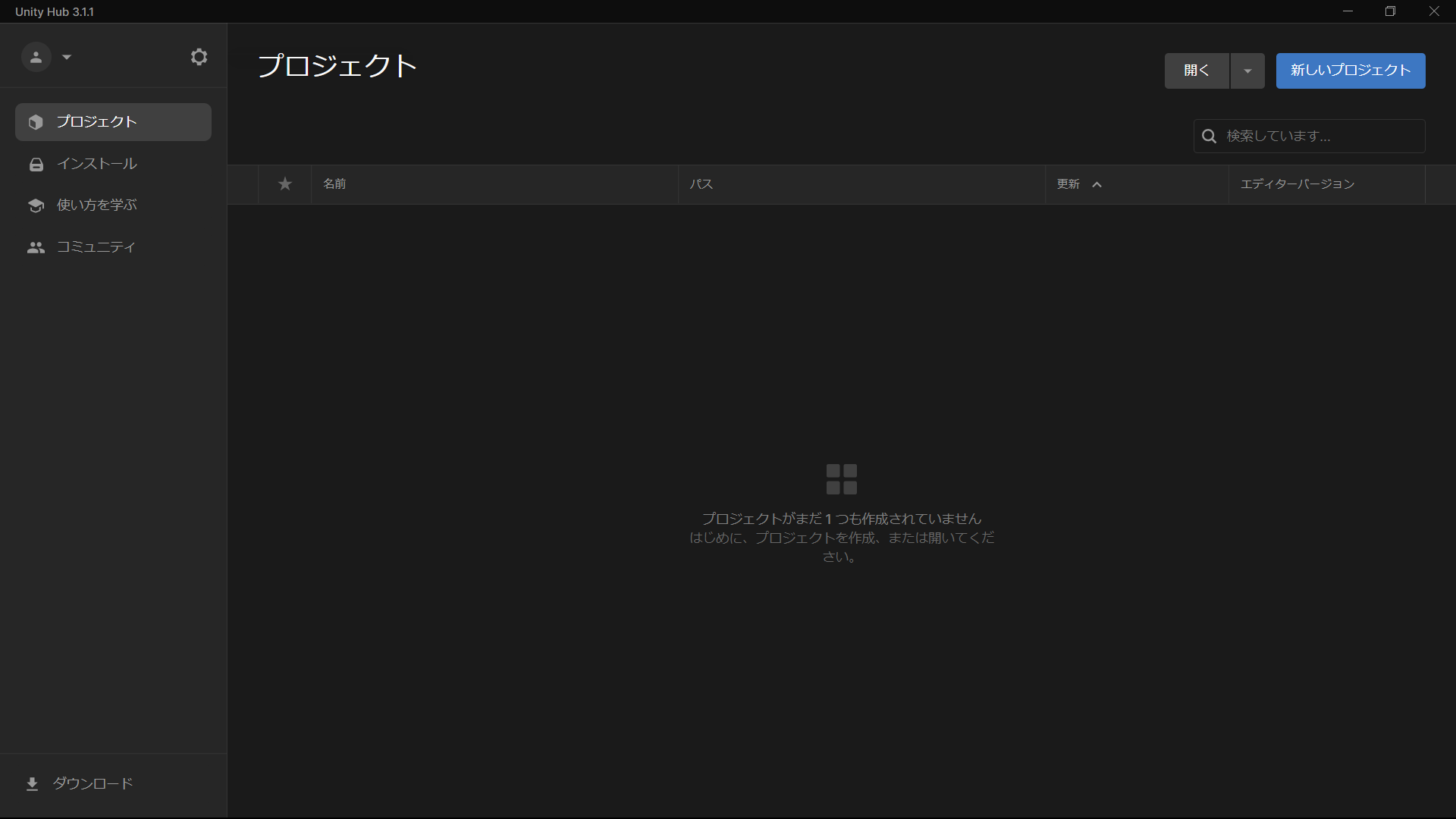
Task: Sort projects by 名前 column
Action: [334, 184]
